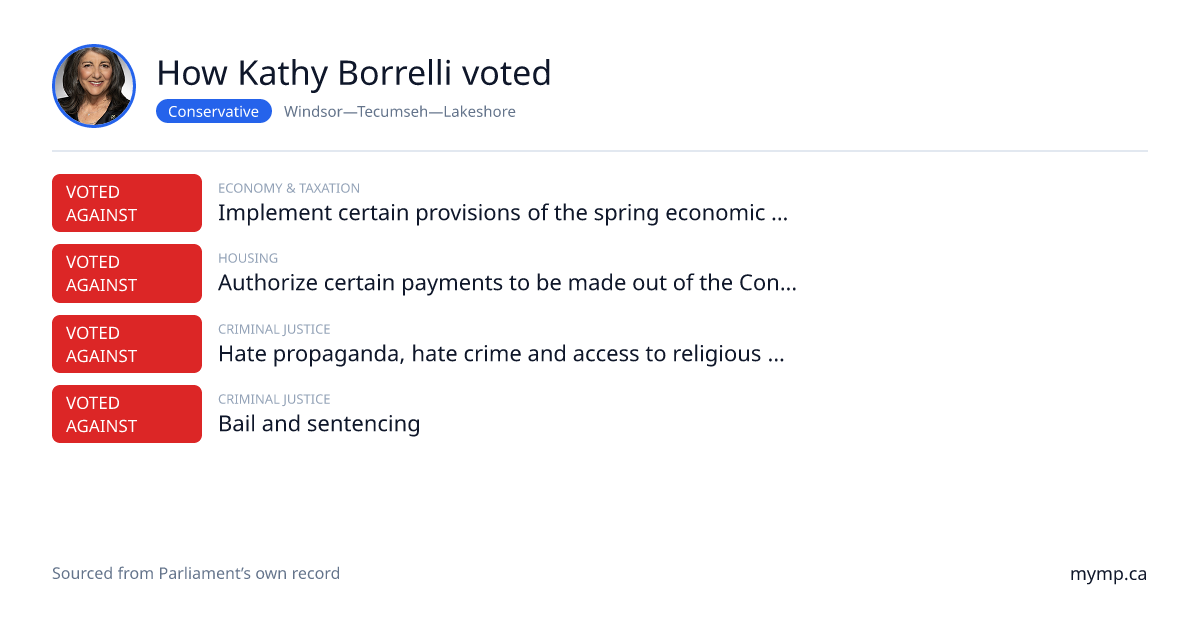
Task: Click "Sourced from Parliament's own record" text
Action: (196, 574)
